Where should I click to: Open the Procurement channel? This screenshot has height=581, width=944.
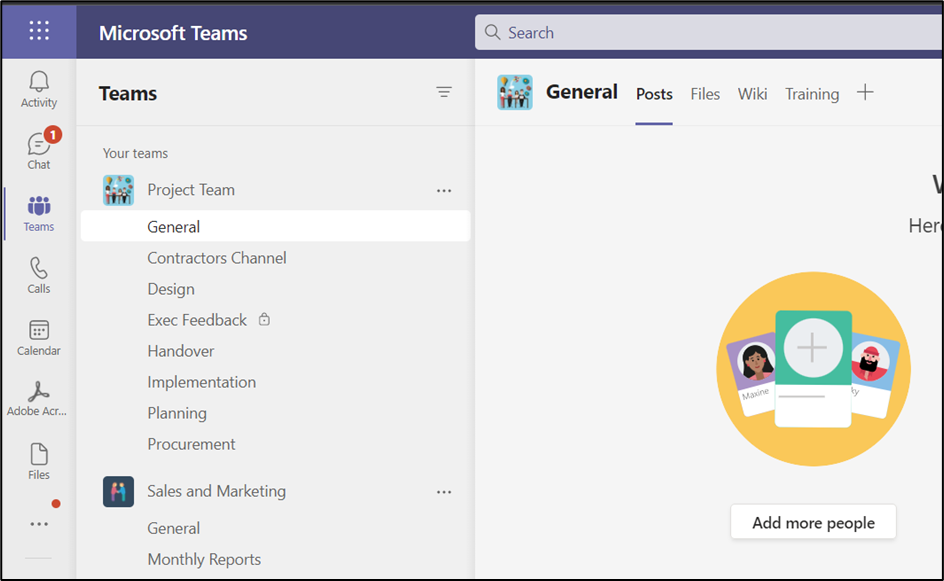(x=191, y=444)
